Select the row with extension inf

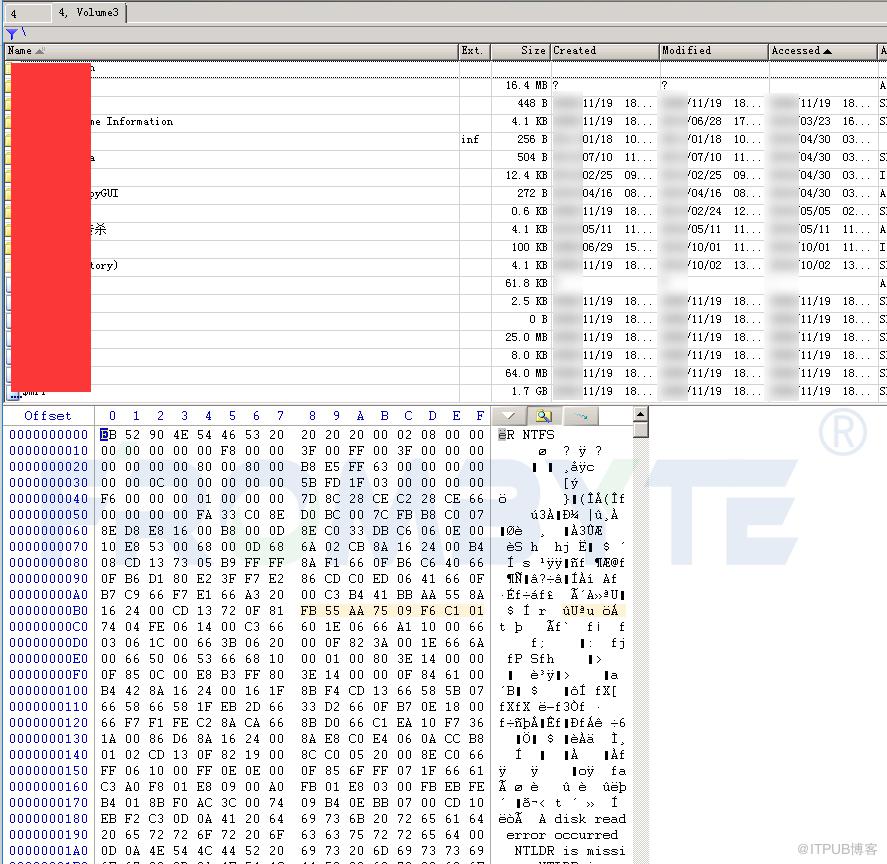click(445, 140)
